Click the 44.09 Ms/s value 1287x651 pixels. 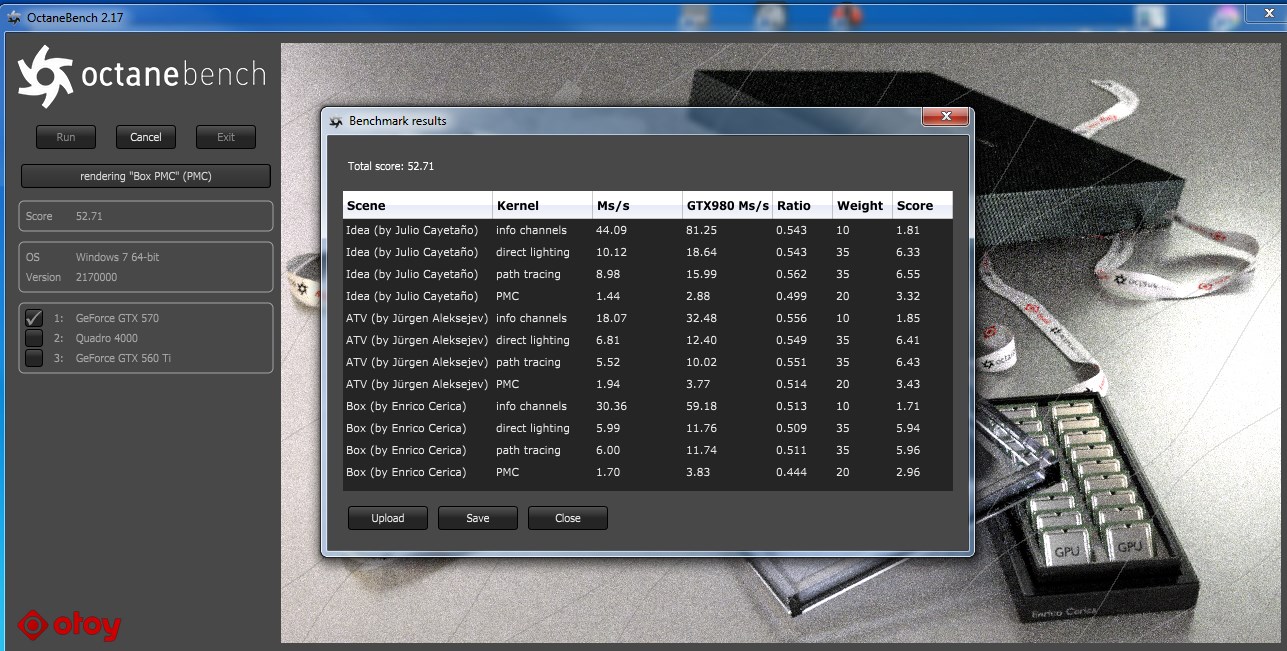pos(611,230)
